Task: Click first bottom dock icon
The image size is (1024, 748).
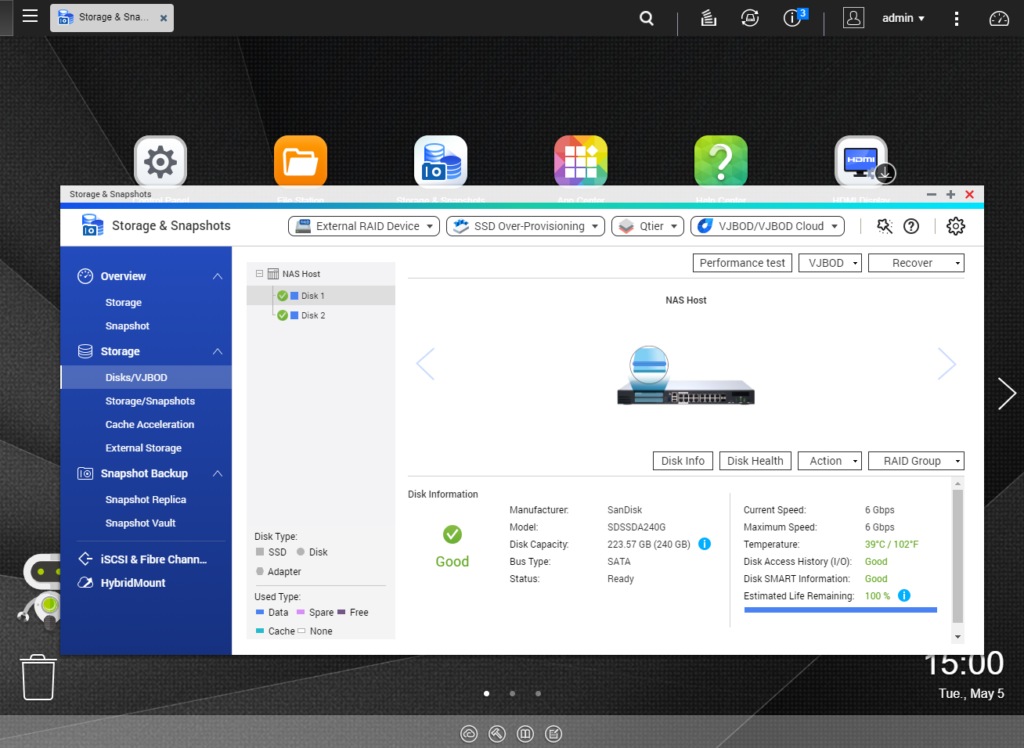Action: (469, 734)
